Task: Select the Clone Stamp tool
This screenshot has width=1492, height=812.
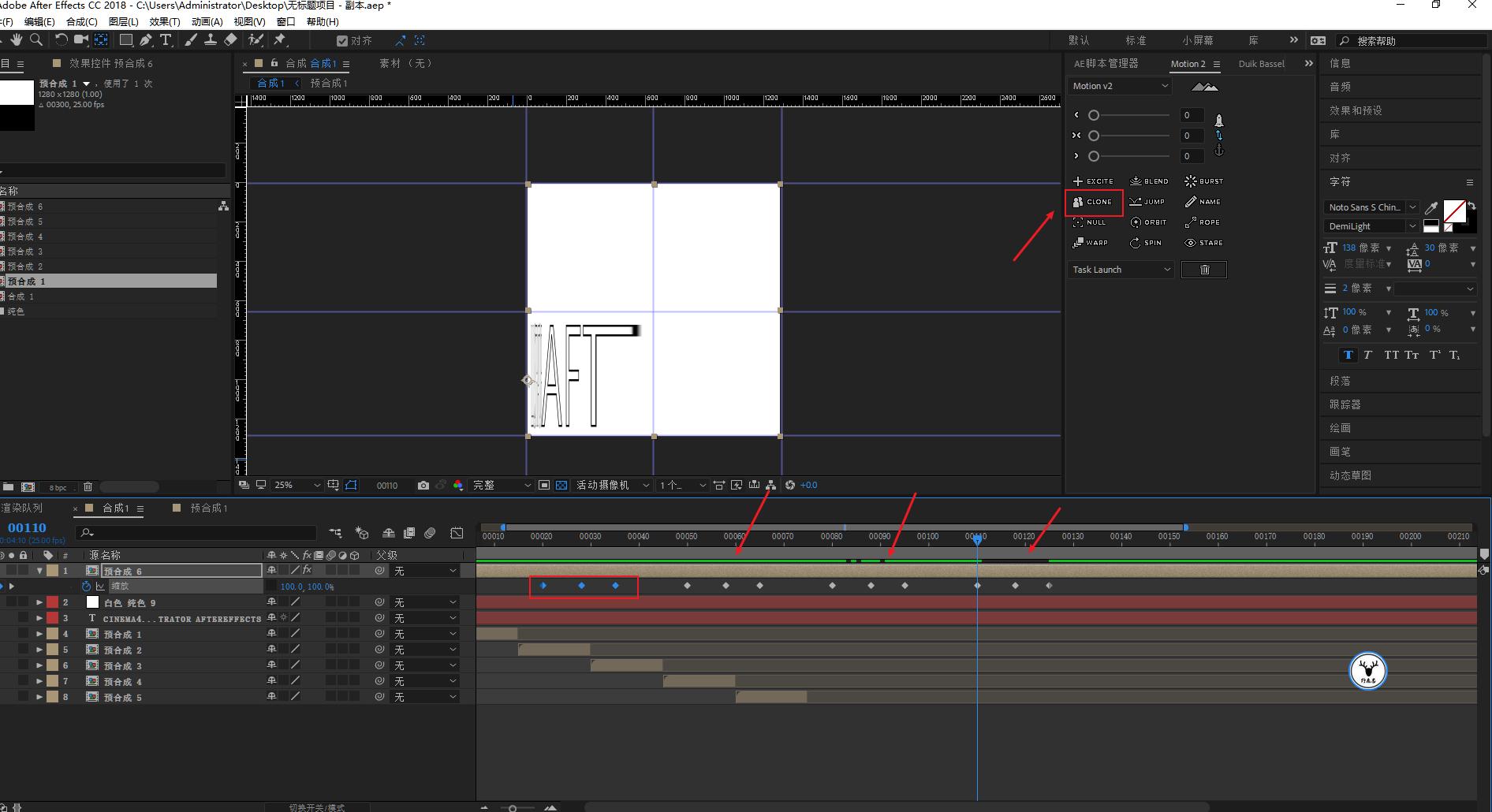Action: [211, 39]
